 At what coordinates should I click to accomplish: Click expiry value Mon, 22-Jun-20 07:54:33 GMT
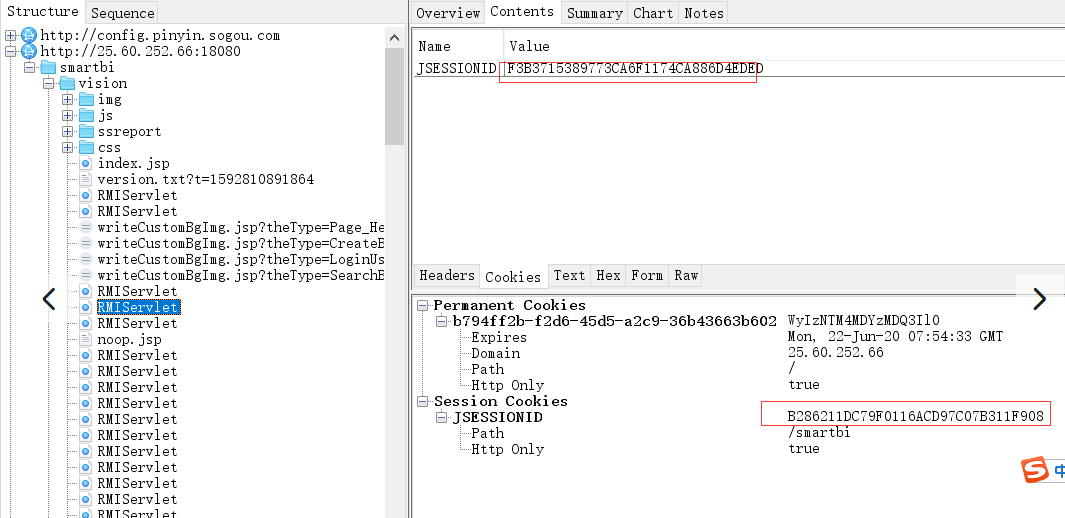[x=895, y=337]
